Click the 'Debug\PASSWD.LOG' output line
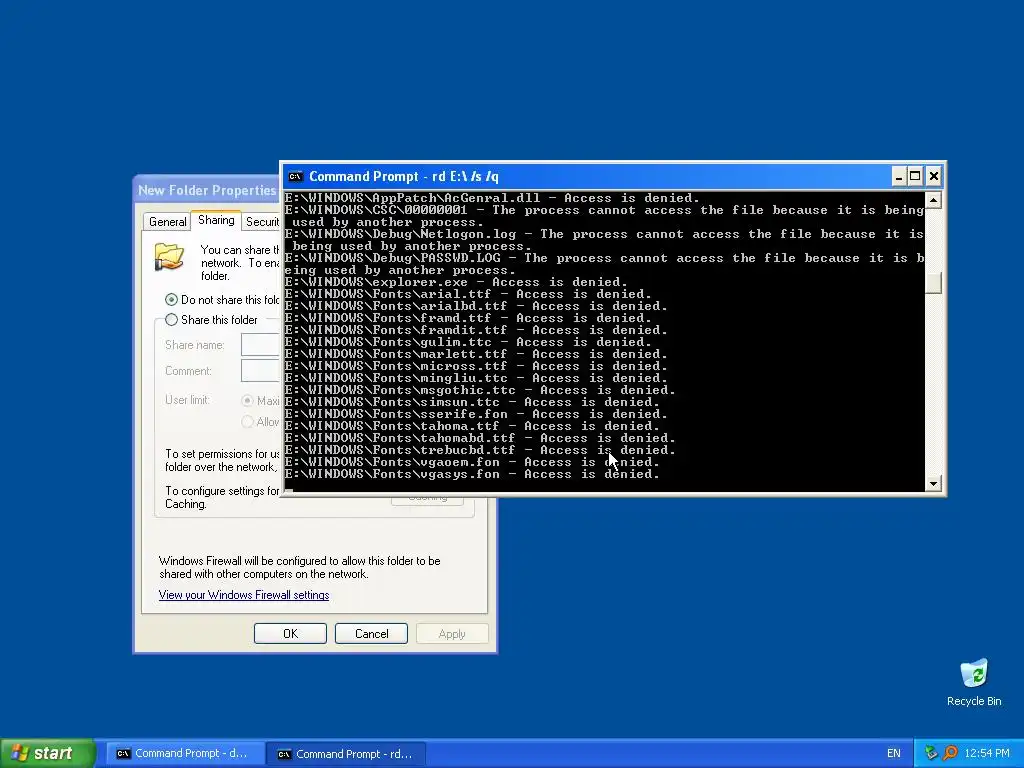Image resolution: width=1024 pixels, height=768 pixels. (604, 264)
